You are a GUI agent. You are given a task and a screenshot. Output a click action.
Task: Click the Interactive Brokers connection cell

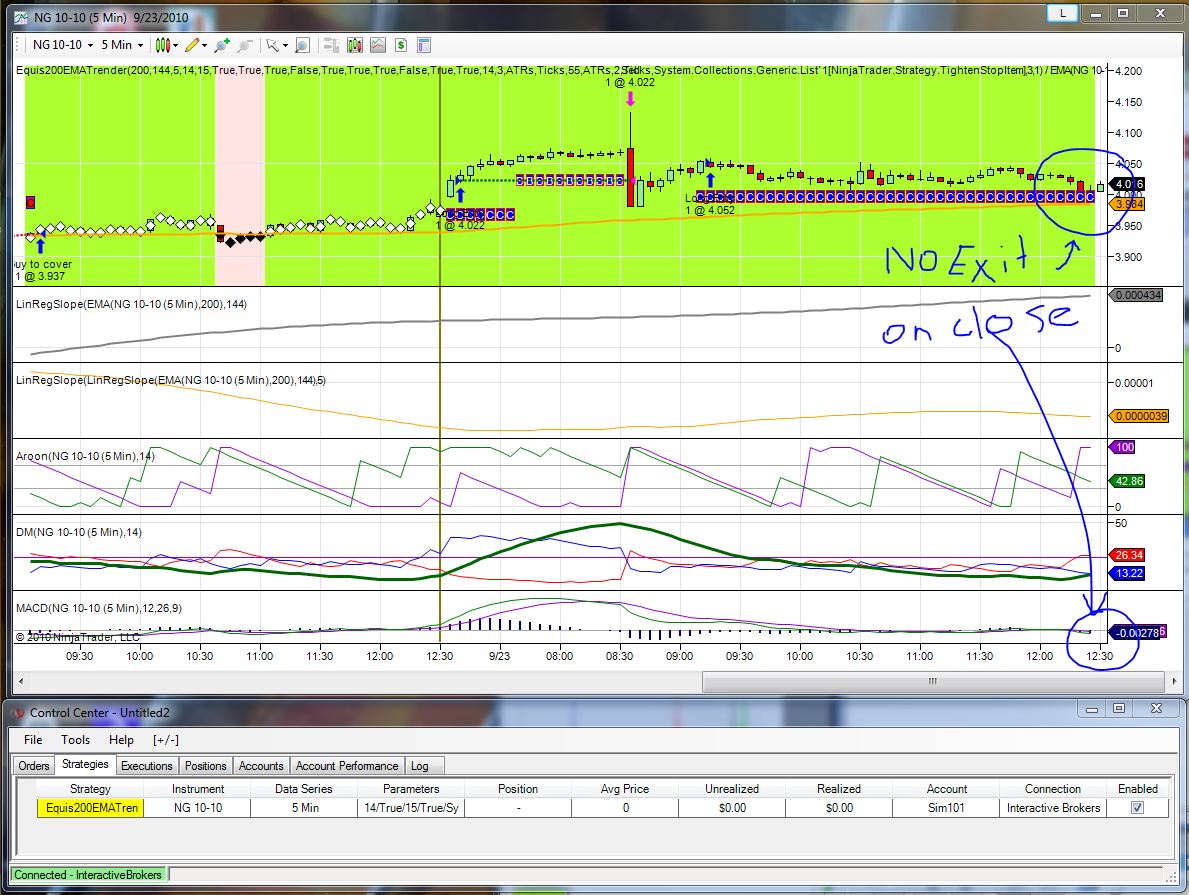[x=1053, y=808]
